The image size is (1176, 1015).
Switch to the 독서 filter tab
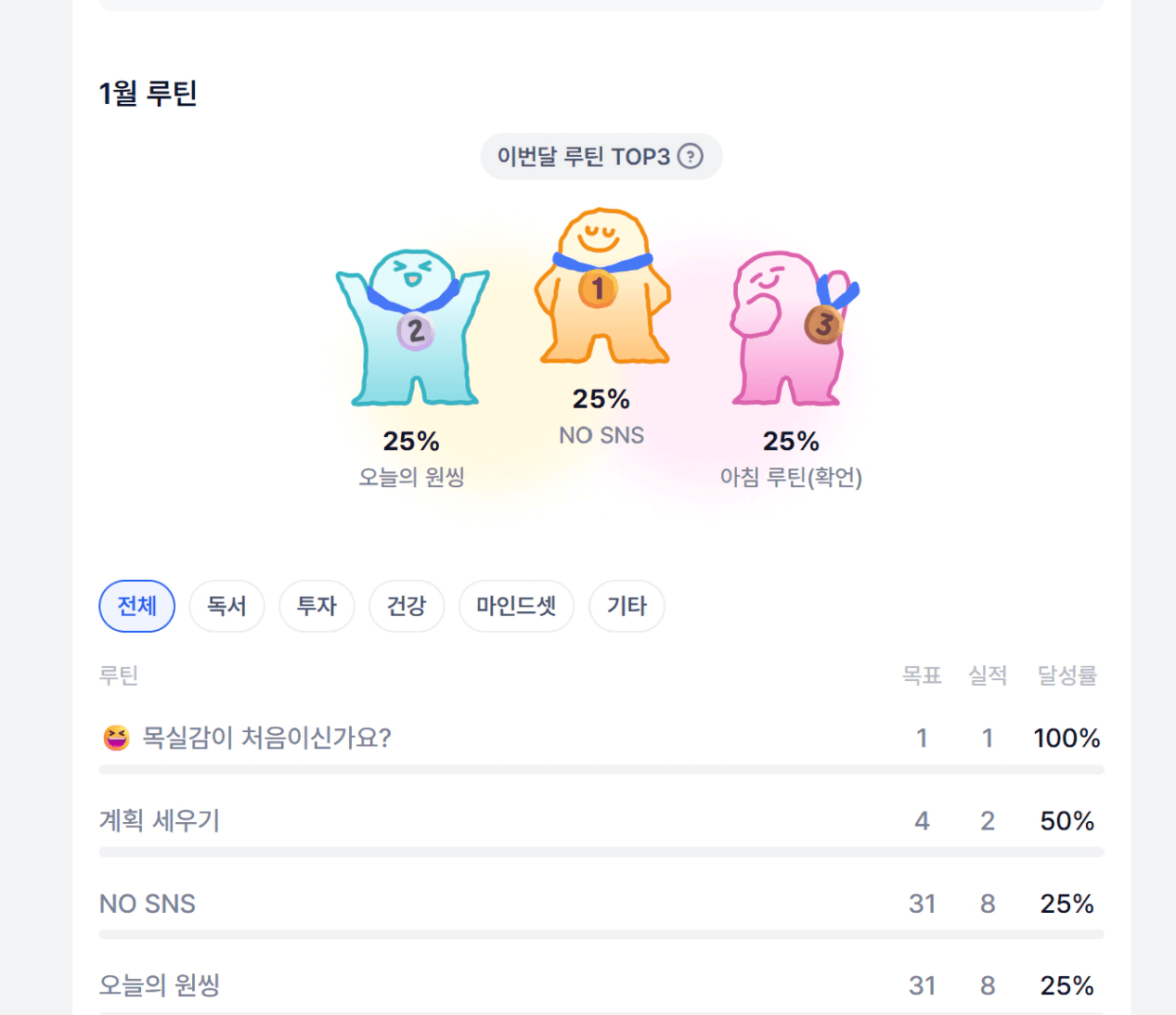[226, 606]
